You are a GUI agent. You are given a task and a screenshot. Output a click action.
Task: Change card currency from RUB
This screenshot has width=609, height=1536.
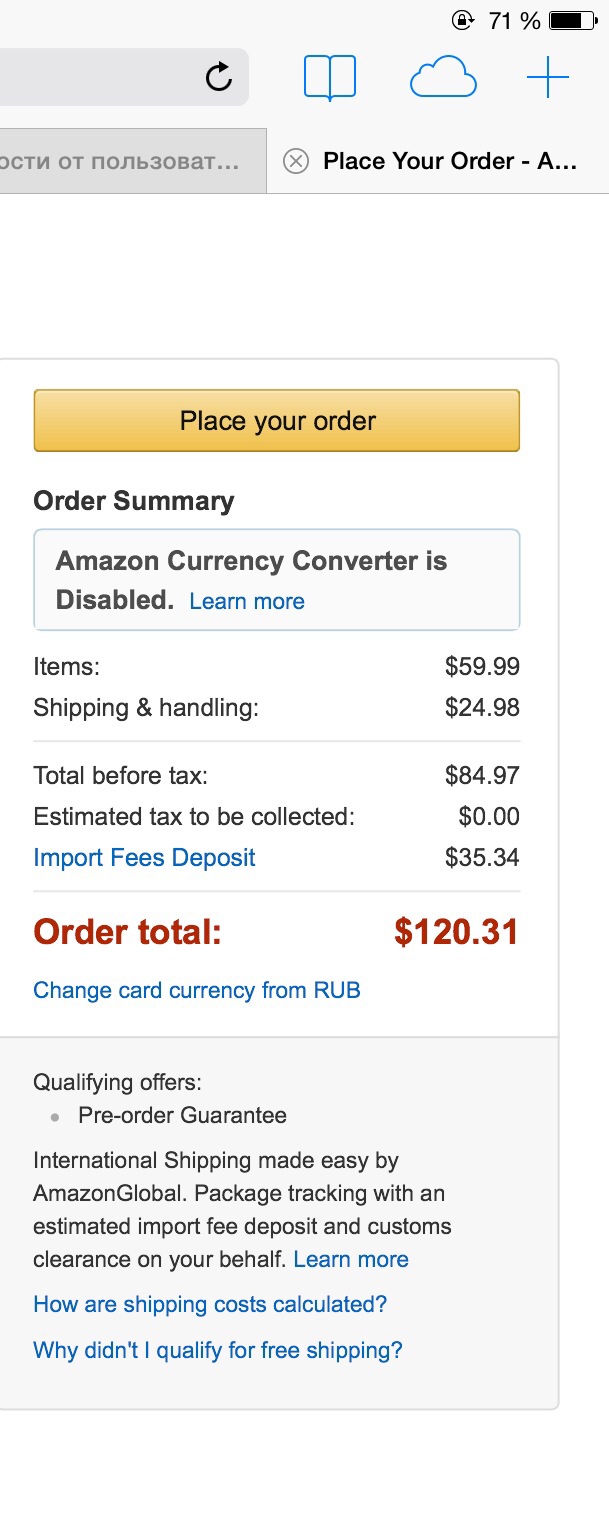197,990
